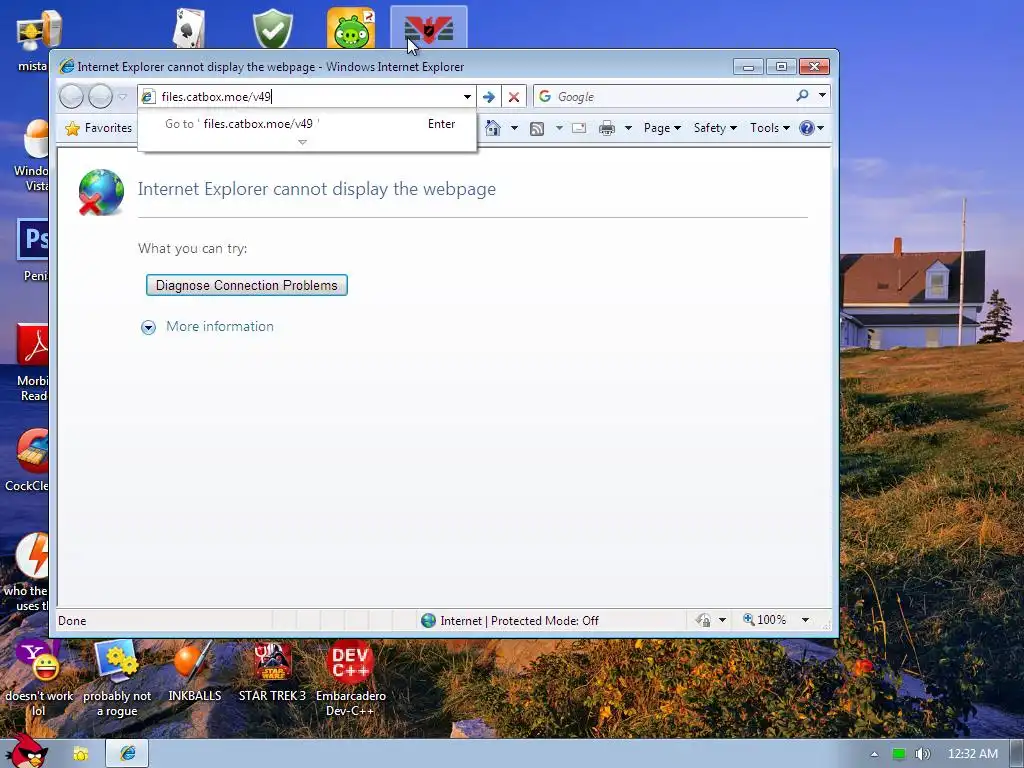
Task: Open the Tools menu
Action: pos(769,128)
